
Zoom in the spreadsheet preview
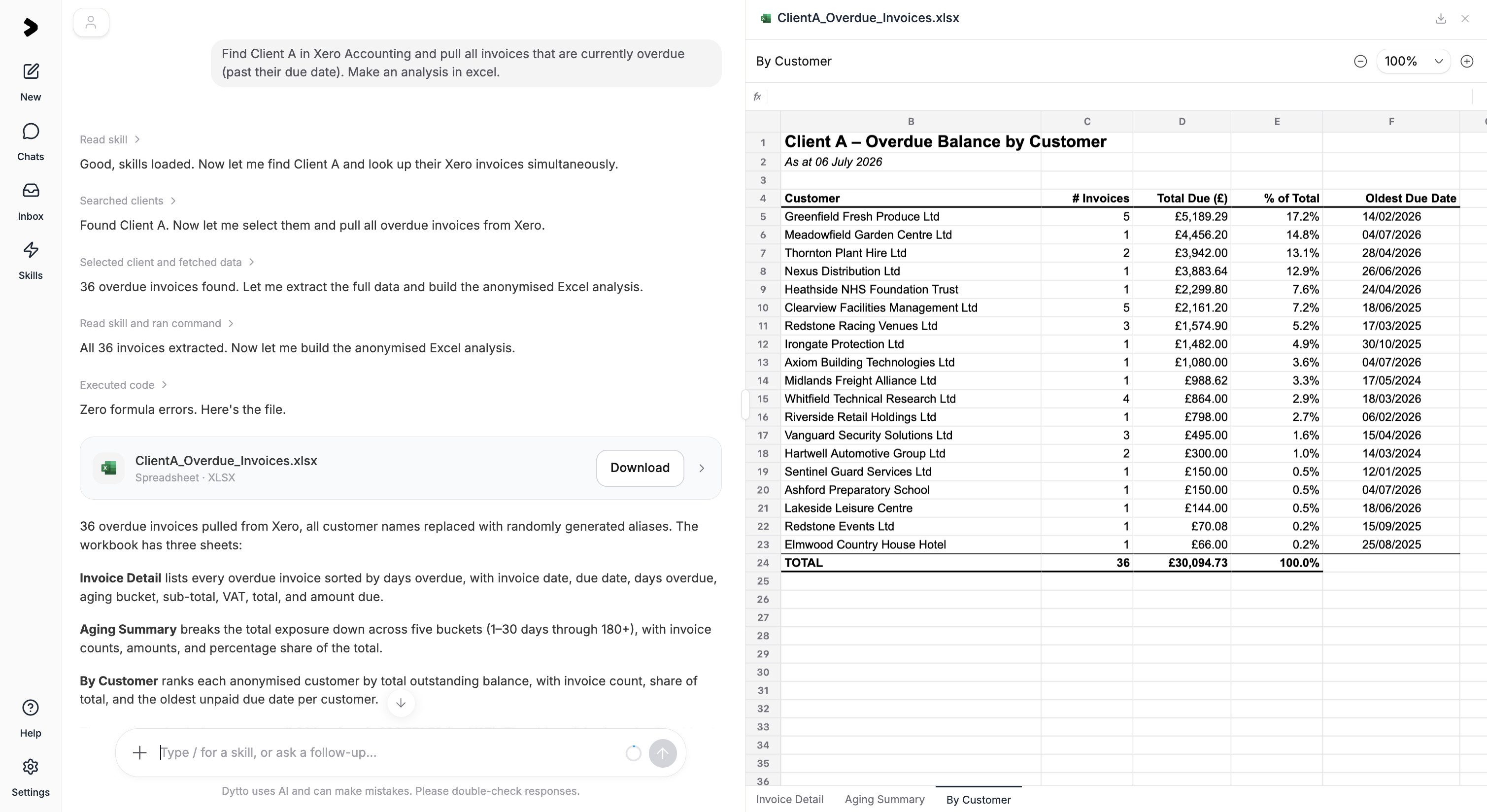[1467, 61]
